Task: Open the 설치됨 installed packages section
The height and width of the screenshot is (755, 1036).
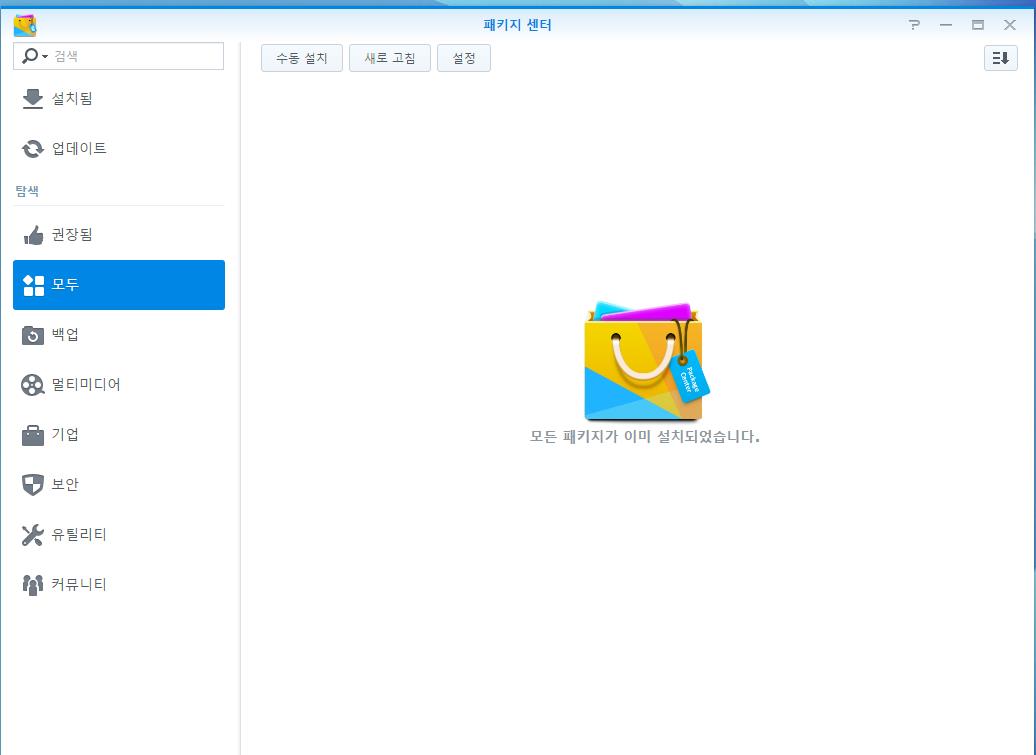Action: tap(119, 98)
